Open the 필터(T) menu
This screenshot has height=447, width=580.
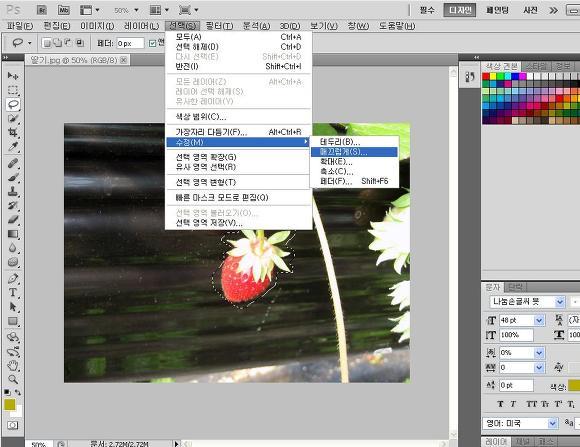219,26
